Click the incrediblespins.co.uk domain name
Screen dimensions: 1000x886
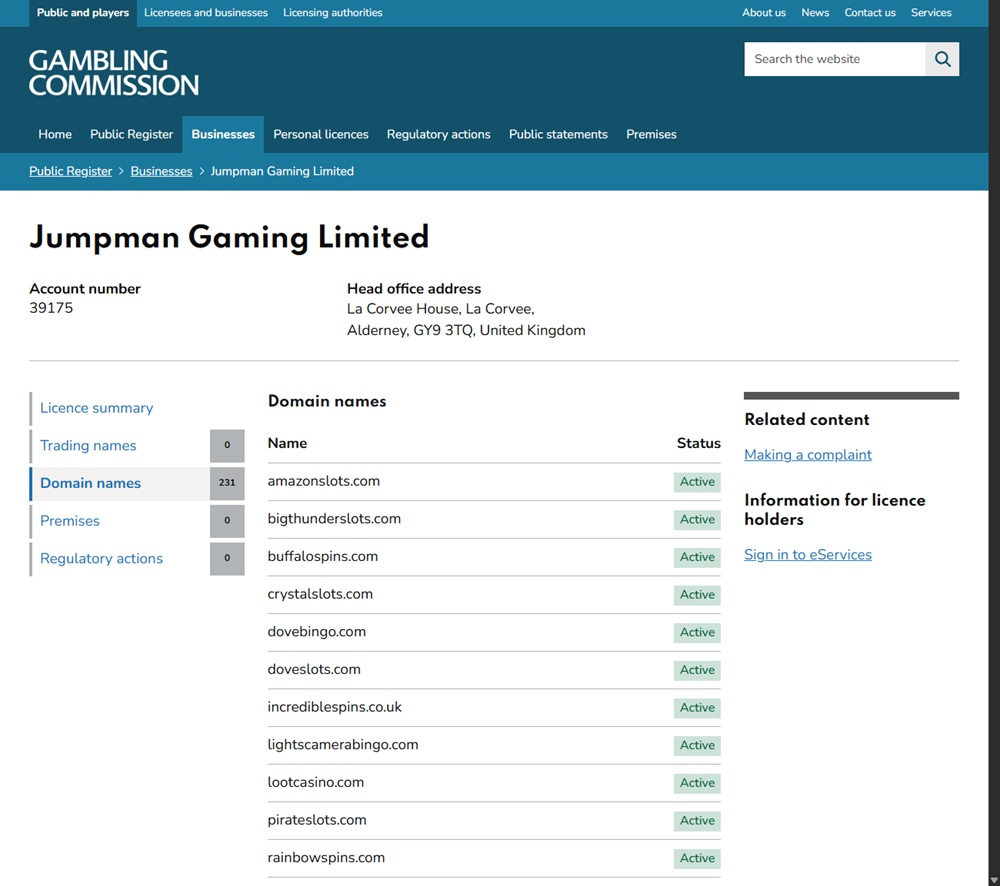pos(335,707)
